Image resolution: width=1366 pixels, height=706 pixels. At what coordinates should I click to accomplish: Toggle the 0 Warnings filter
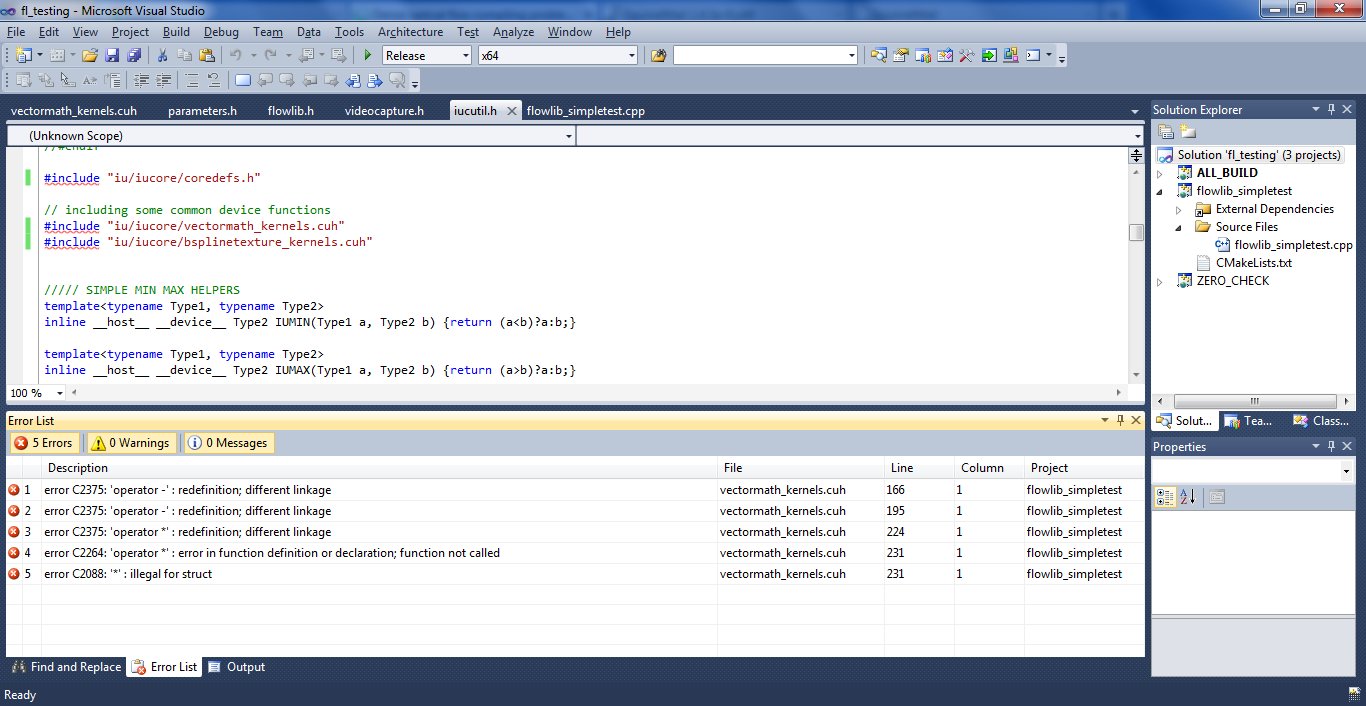click(130, 443)
